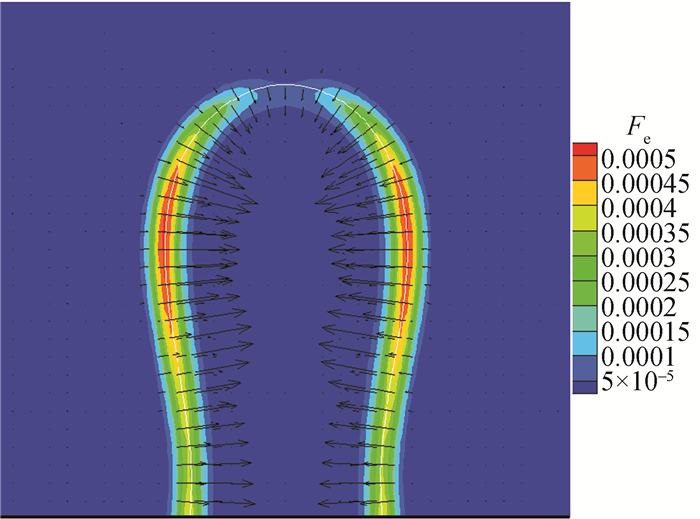Select the red swatch atop the legend
Image resolution: width=700 pixels, height=519 pixels.
585,149
